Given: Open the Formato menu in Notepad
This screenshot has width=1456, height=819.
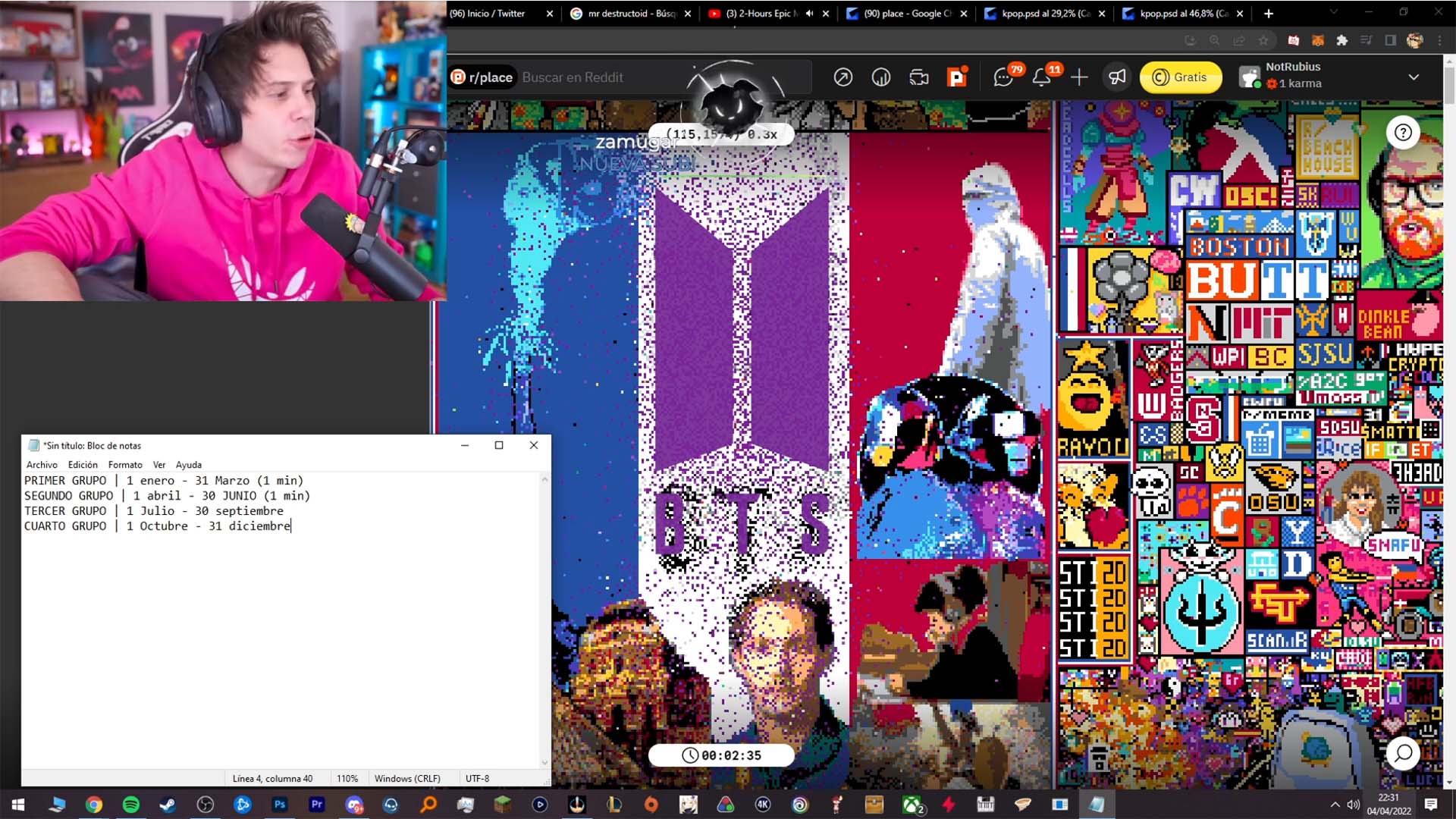Looking at the screenshot, I should point(125,465).
